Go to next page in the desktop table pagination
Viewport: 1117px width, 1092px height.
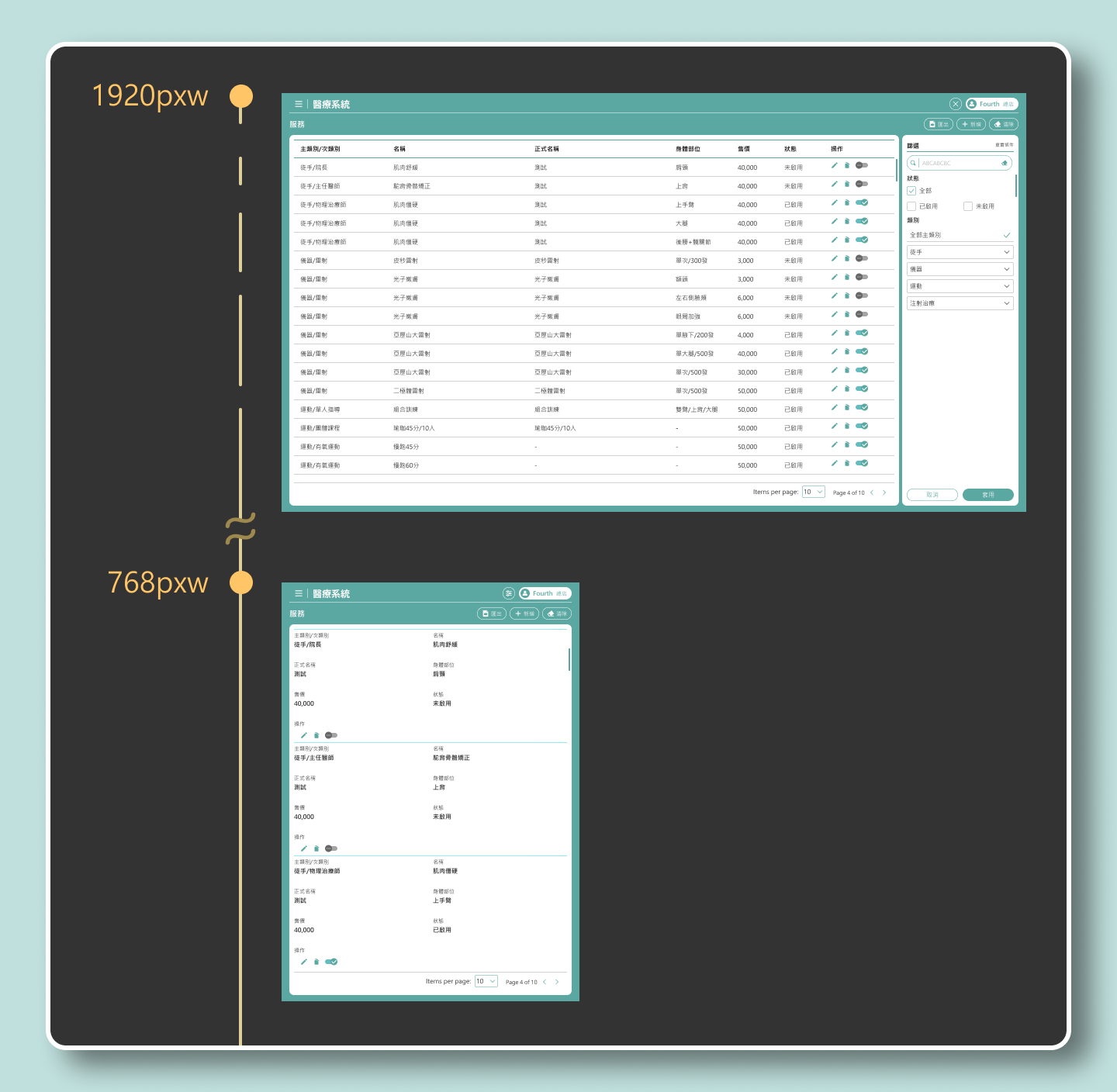884,492
